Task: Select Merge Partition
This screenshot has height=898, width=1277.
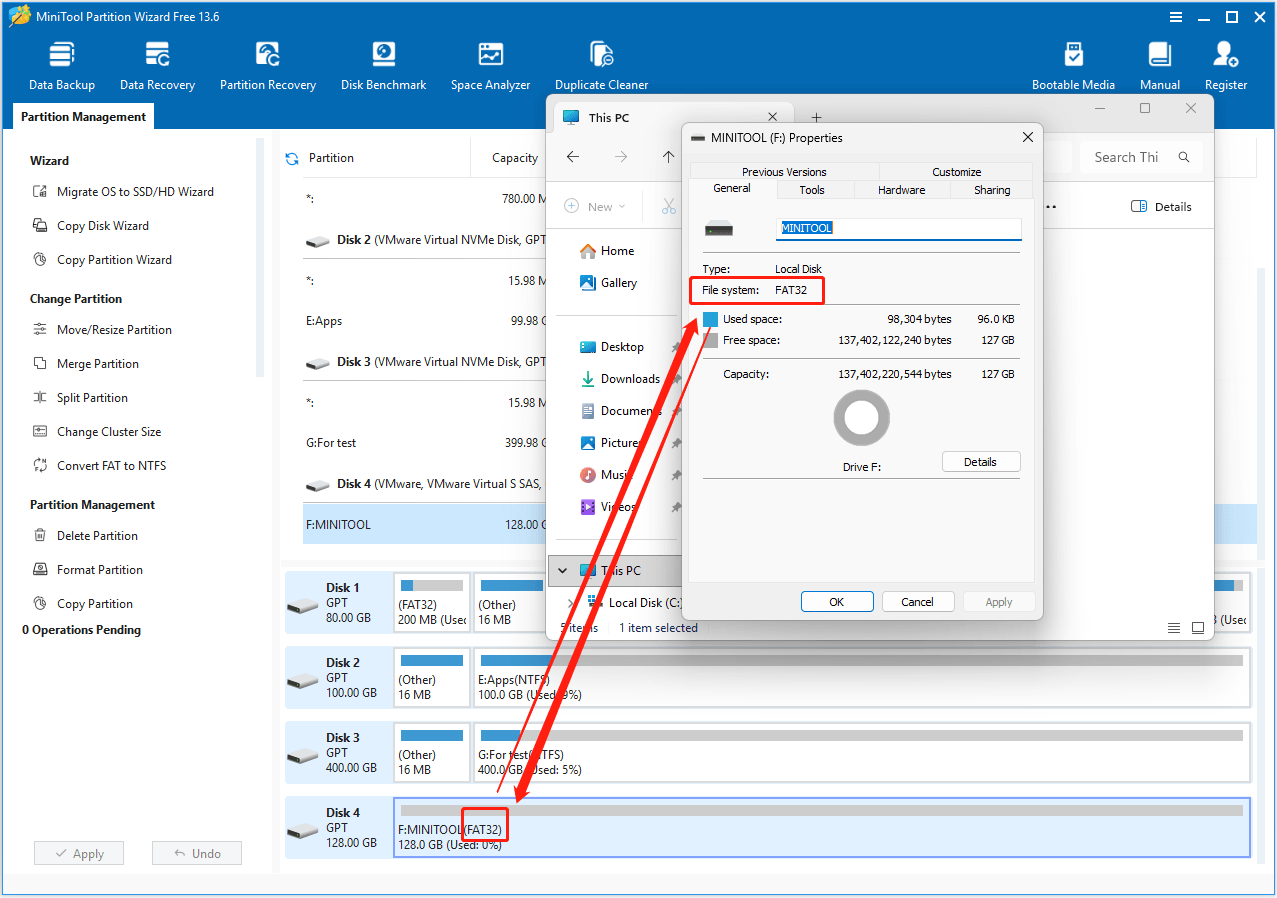Action: (x=86, y=364)
